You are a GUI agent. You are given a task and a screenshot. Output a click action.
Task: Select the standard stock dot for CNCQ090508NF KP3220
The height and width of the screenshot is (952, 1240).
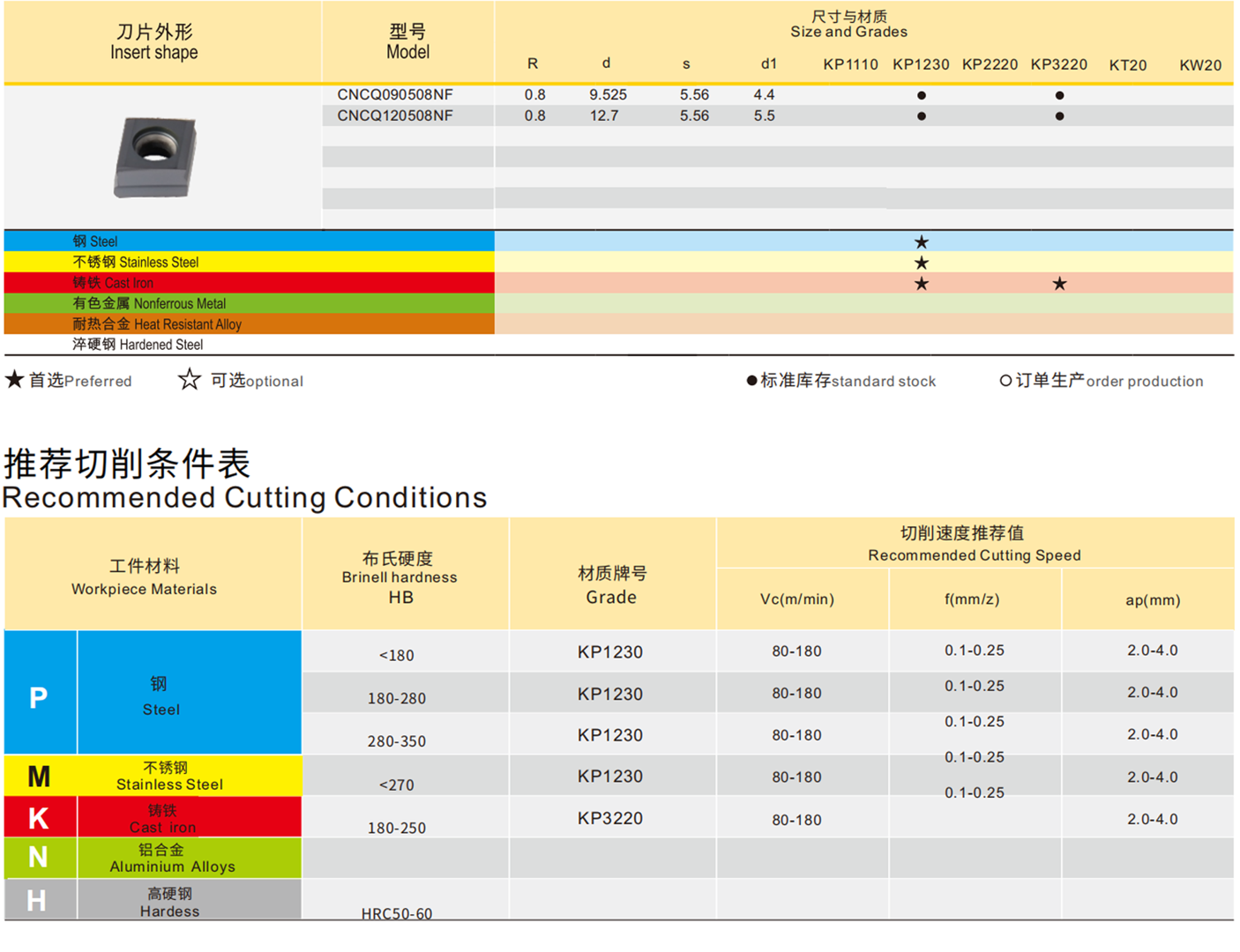(1059, 94)
